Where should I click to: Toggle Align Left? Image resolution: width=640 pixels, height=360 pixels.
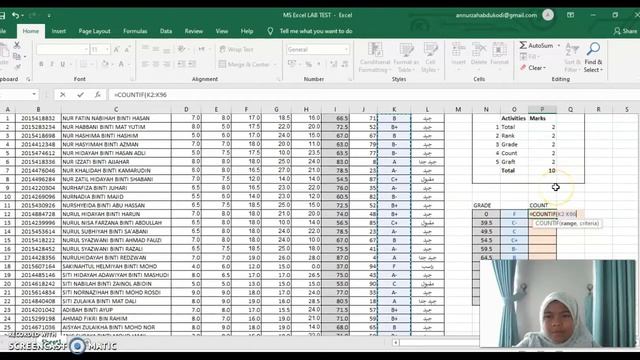coord(145,64)
